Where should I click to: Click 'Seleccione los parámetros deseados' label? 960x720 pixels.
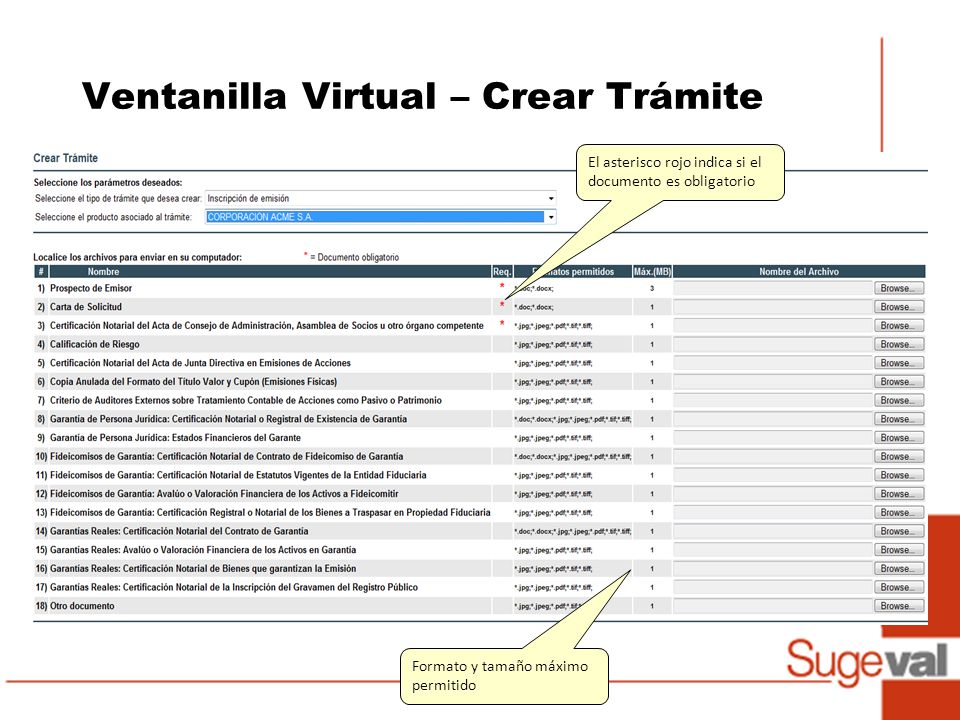coord(108,182)
